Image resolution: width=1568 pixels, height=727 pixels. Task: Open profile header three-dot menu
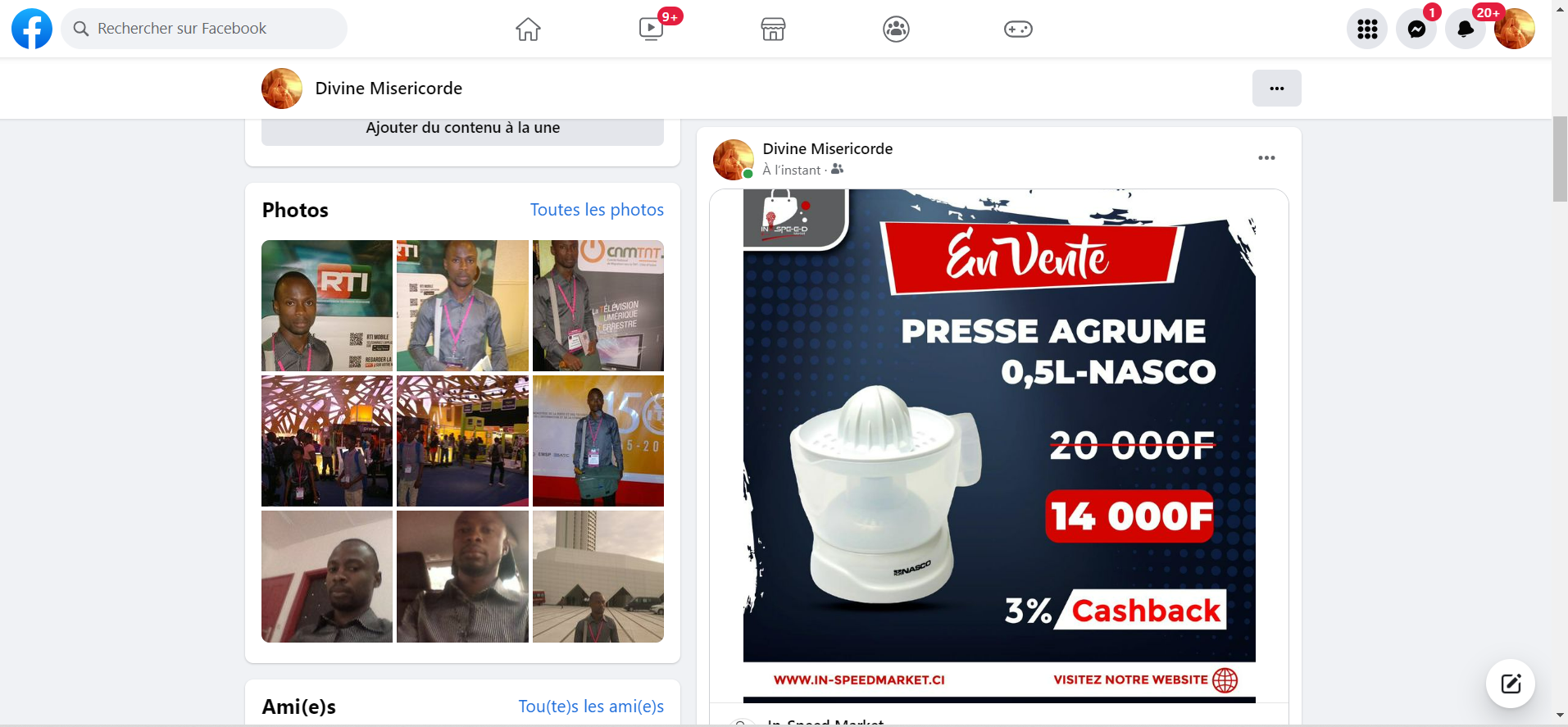tap(1276, 89)
